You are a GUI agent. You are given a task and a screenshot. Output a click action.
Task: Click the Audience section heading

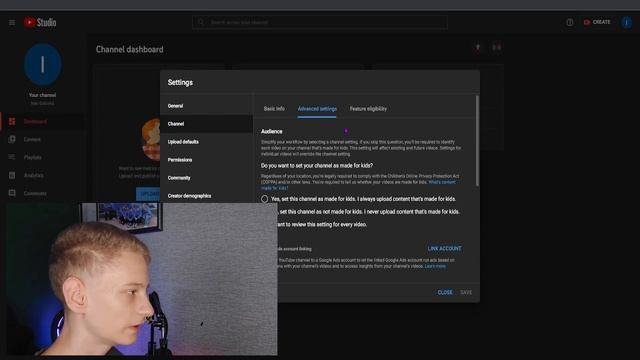coord(271,131)
